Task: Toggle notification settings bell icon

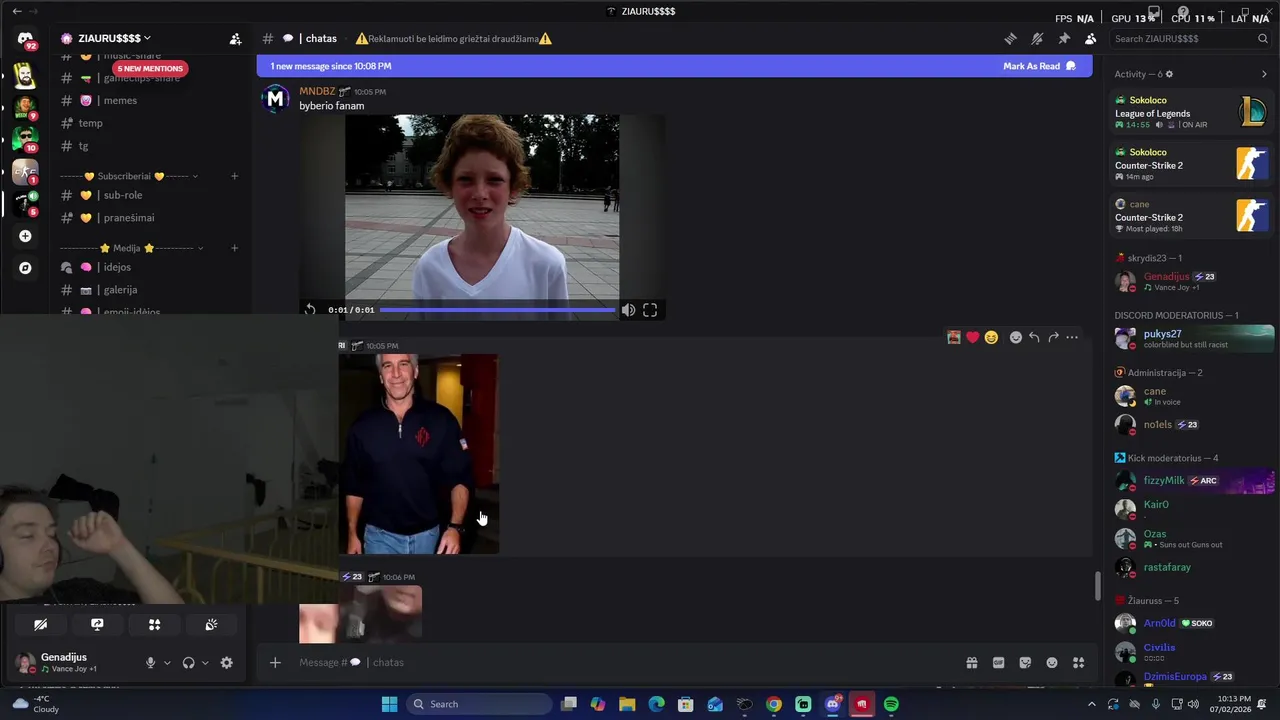Action: click(x=1037, y=39)
